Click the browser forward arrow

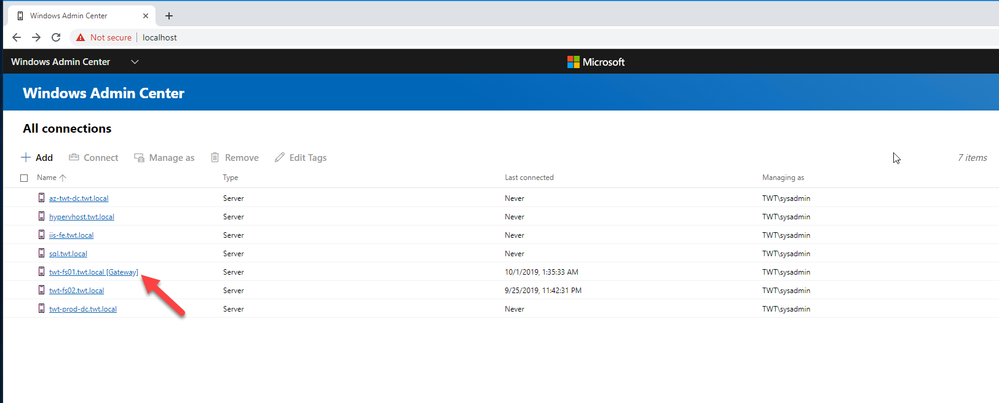tap(36, 38)
